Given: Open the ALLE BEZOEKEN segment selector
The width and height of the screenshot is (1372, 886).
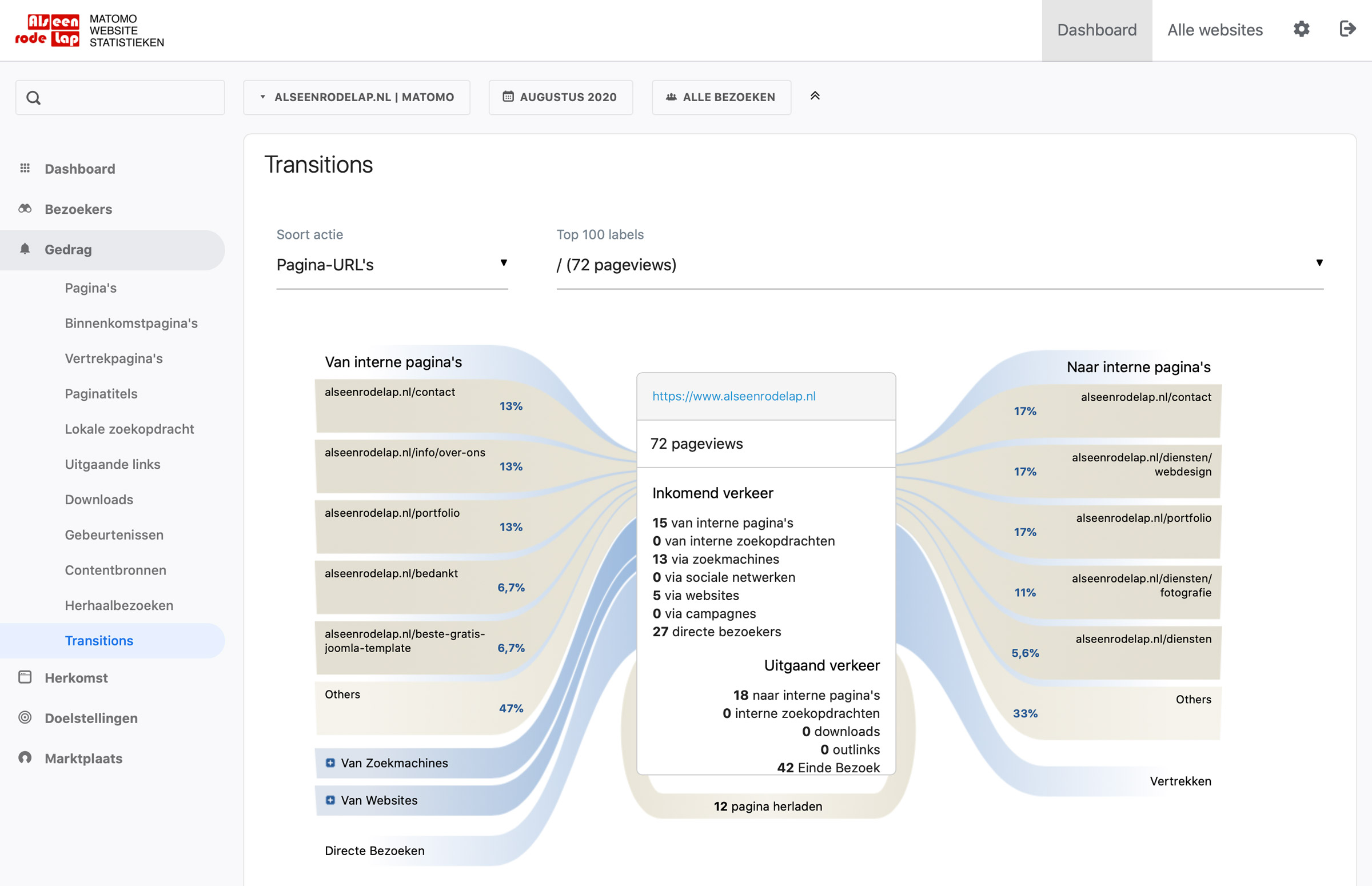Looking at the screenshot, I should coord(721,97).
